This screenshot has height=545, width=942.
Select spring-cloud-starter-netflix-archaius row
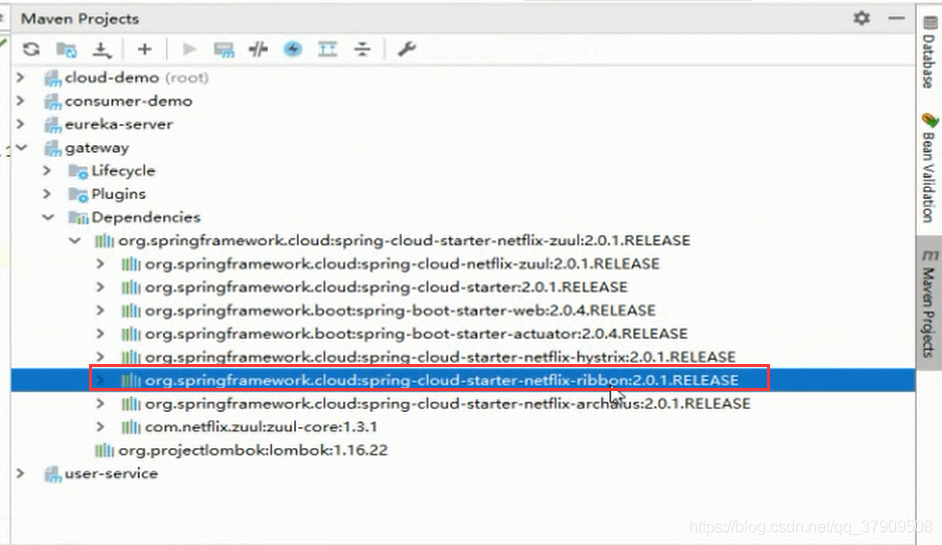[x=448, y=404]
